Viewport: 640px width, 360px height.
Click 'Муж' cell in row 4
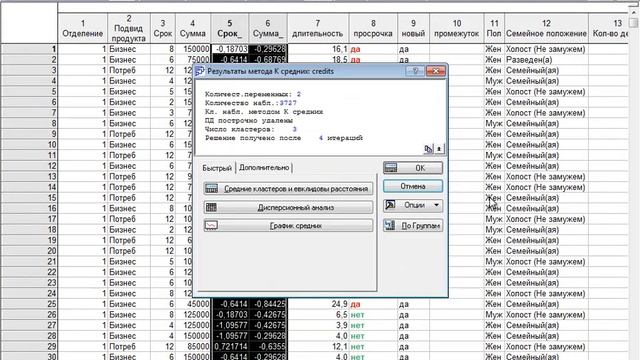coord(494,81)
